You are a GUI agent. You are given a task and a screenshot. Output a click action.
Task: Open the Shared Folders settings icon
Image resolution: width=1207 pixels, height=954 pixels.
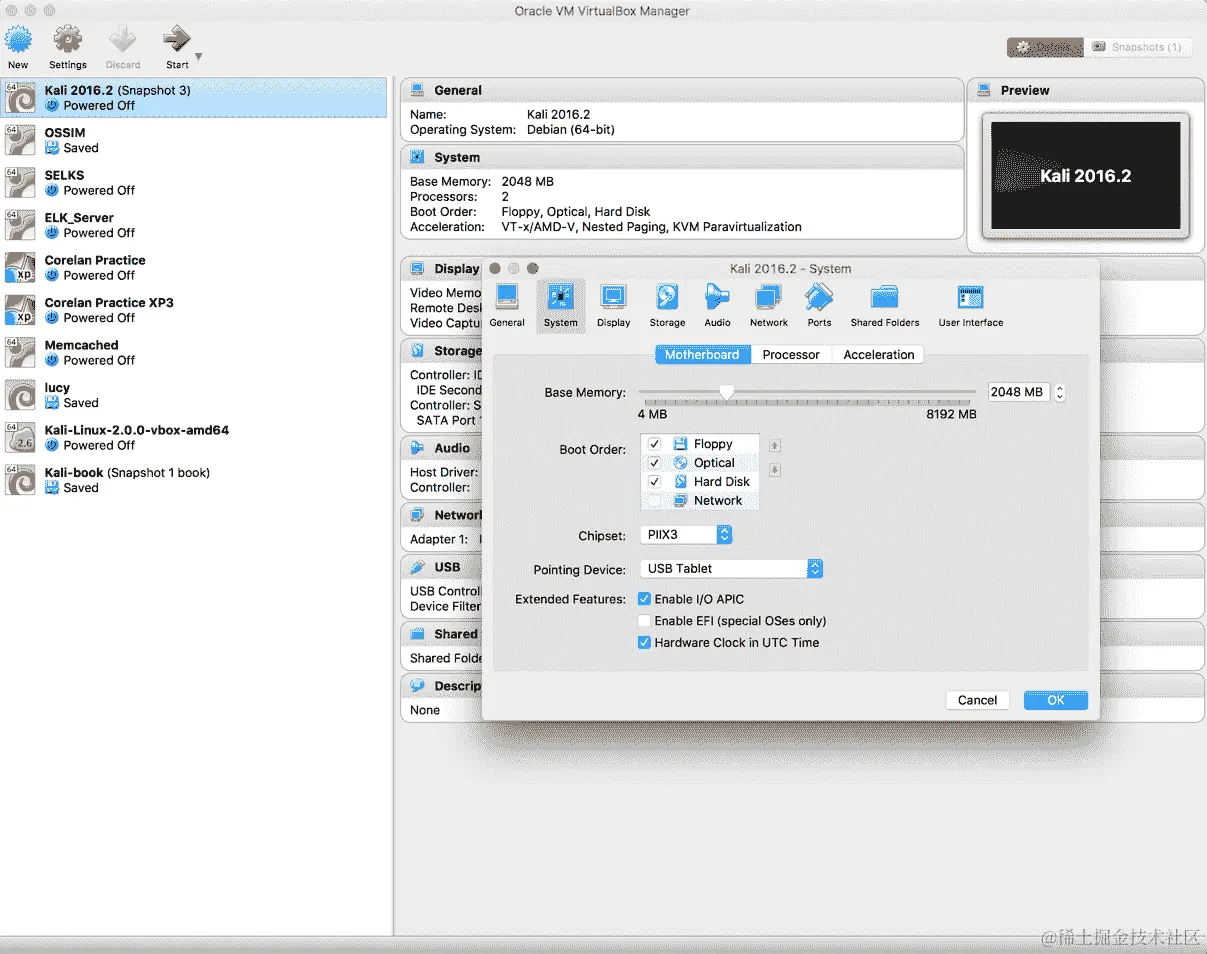[885, 298]
